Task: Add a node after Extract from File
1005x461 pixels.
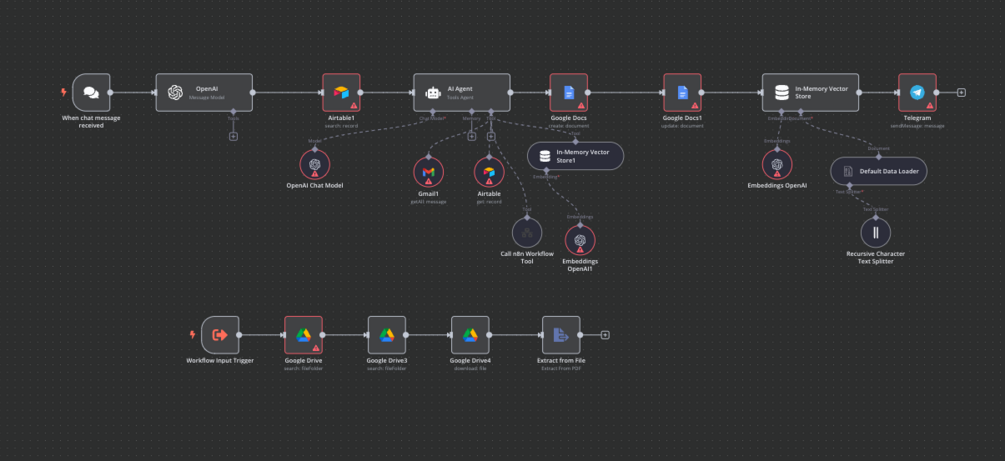Action: [x=605, y=335]
